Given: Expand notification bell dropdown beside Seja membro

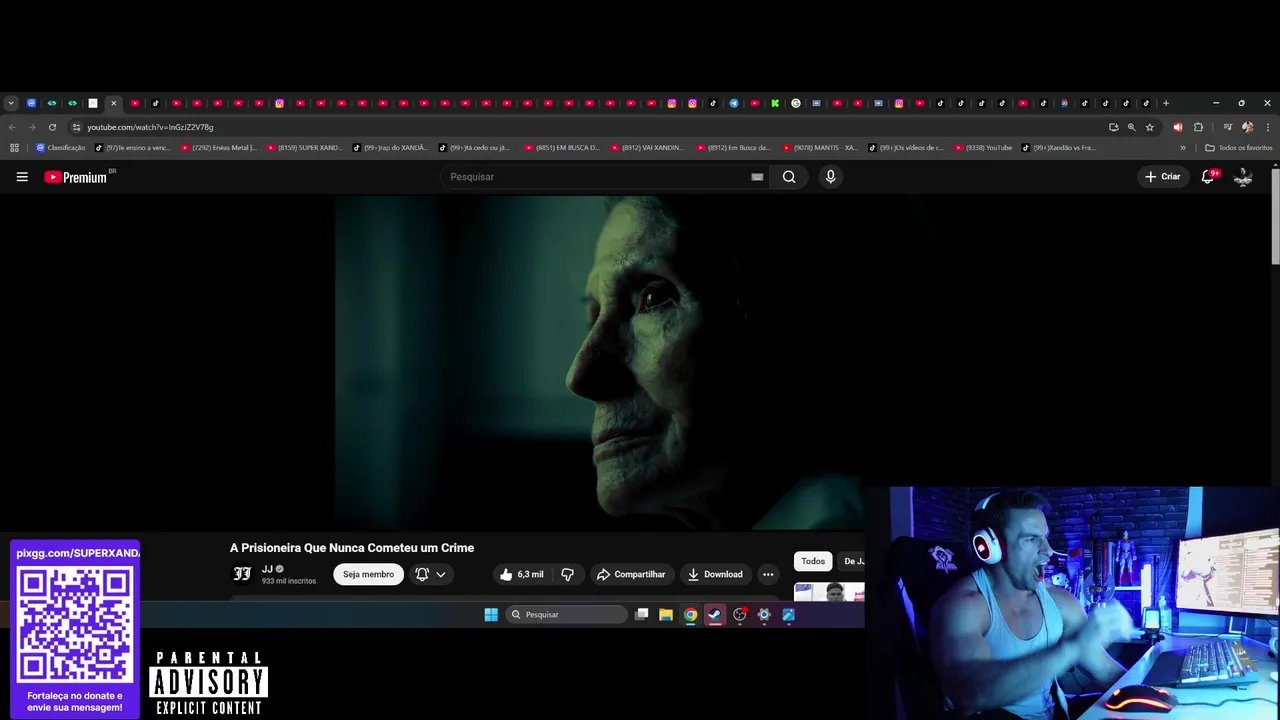Looking at the screenshot, I should [x=430, y=574].
